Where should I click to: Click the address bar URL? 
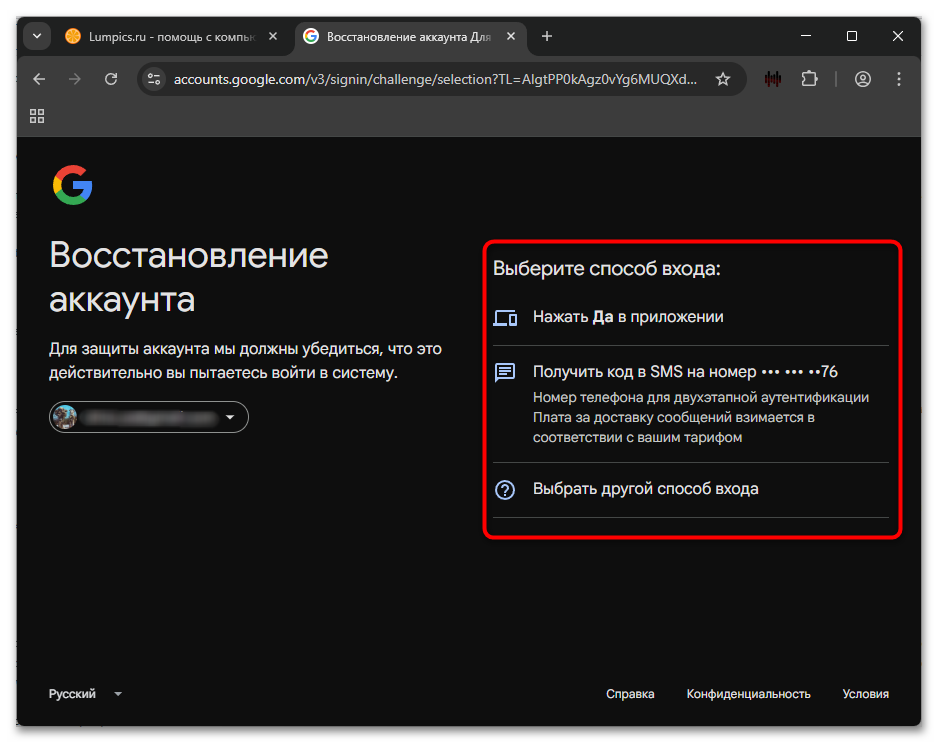click(435, 80)
